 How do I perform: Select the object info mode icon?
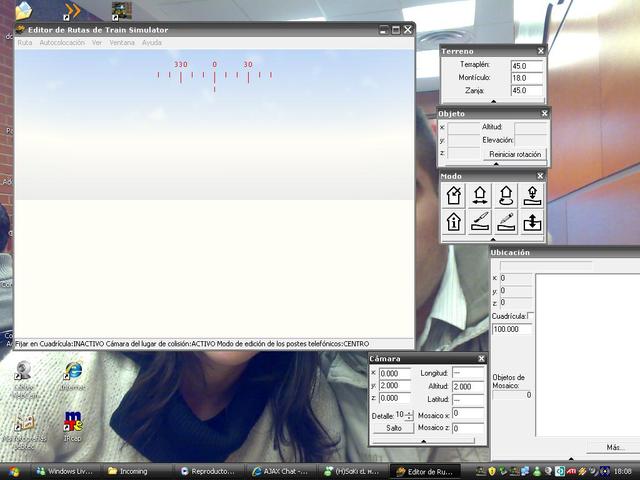coord(453,222)
